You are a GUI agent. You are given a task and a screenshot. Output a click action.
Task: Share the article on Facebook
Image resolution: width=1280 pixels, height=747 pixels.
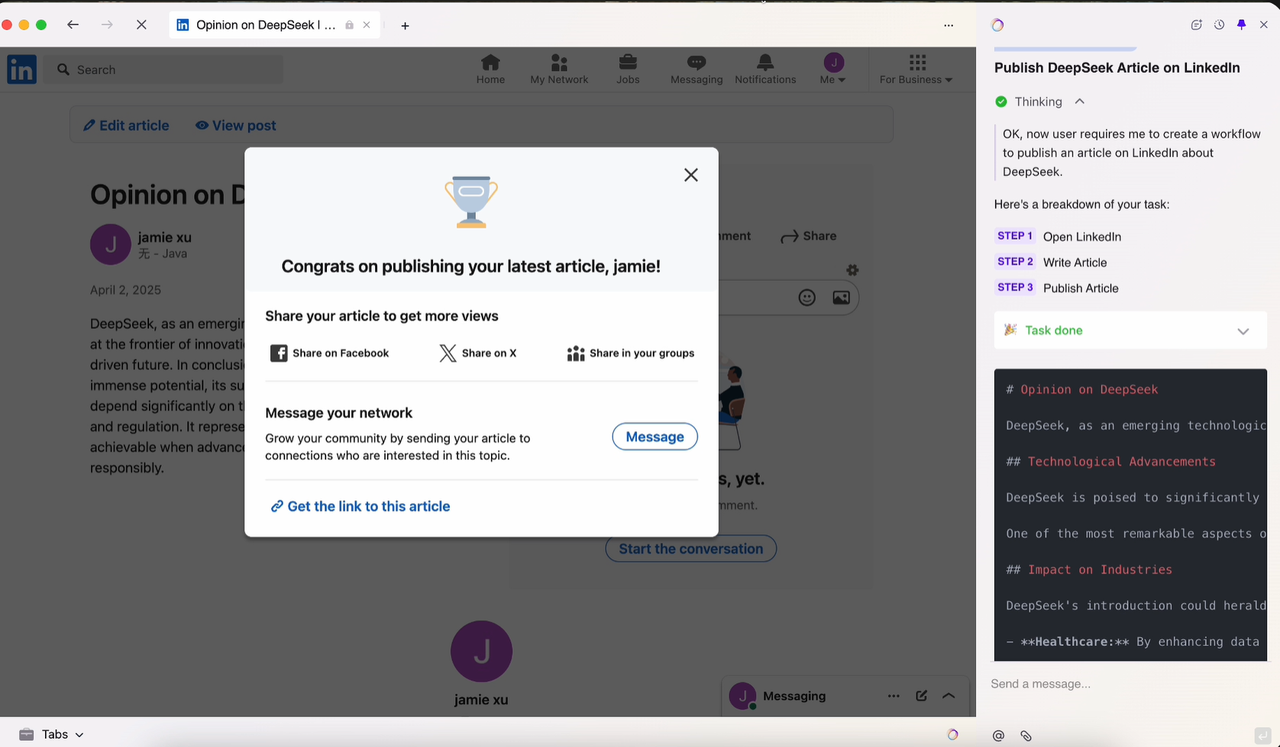click(330, 353)
